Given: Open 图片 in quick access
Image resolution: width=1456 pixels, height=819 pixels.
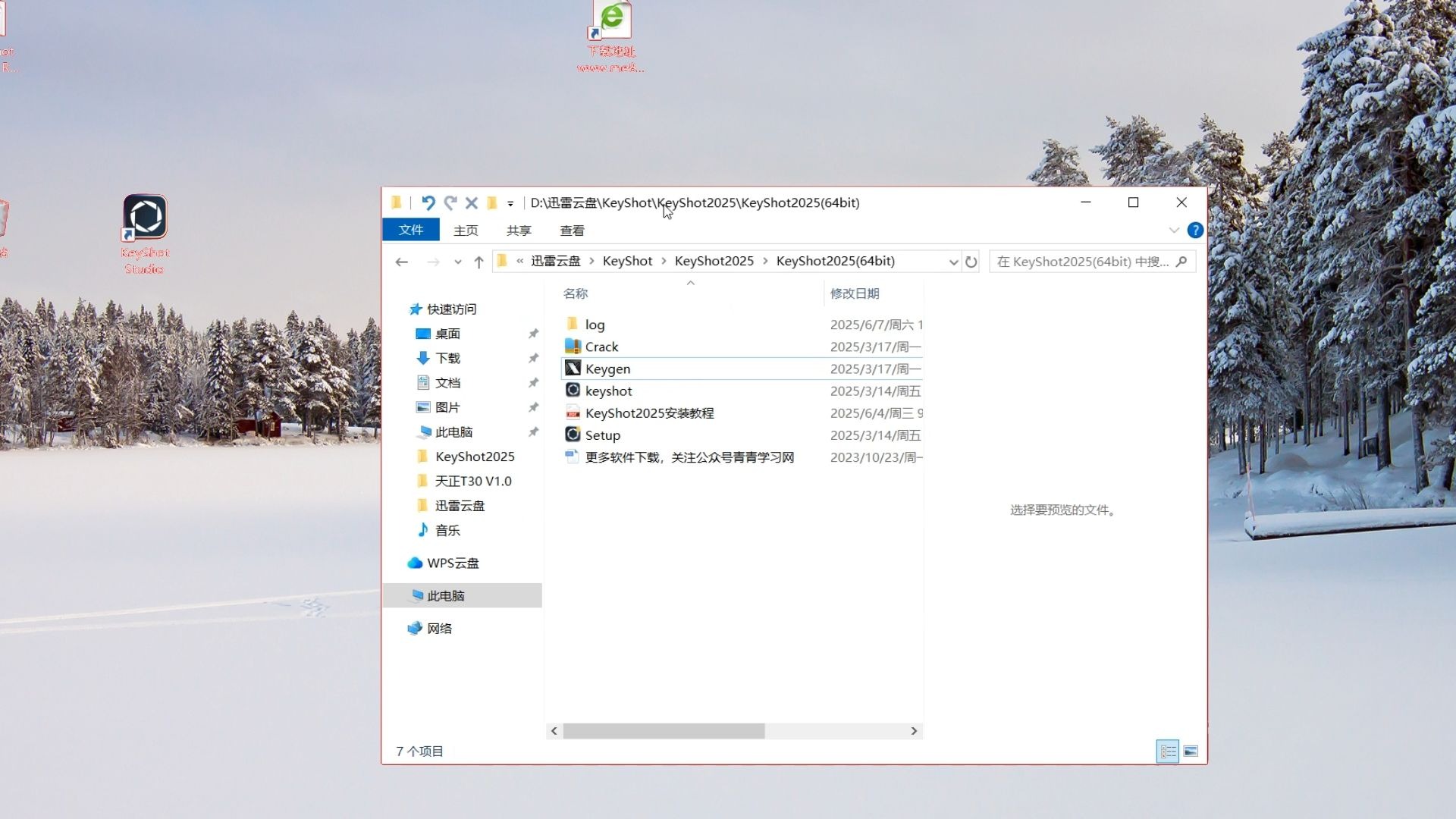Looking at the screenshot, I should (x=447, y=407).
